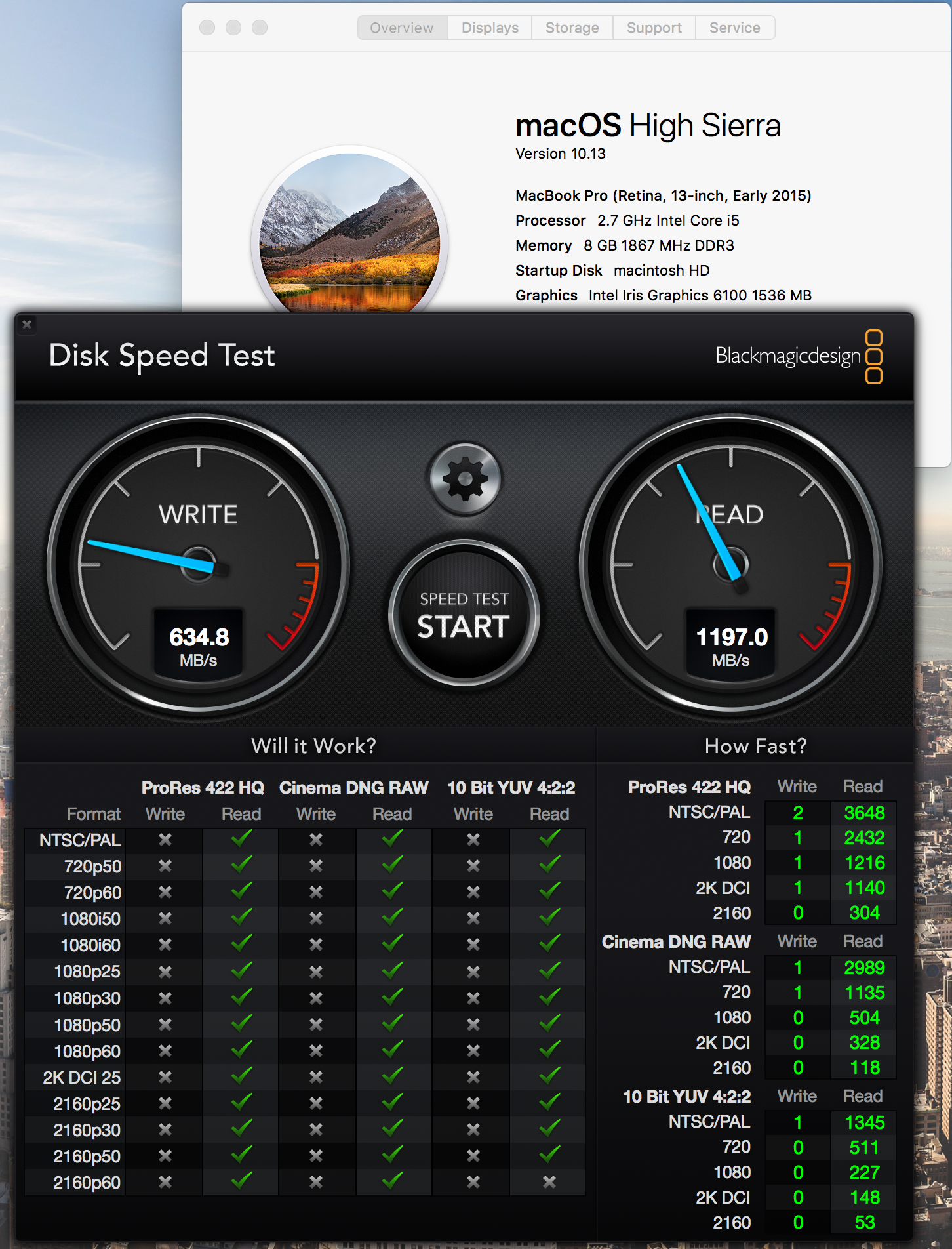Click NTSC/PAL ProRes 422 HQ Read checkmark
Screen dimensions: 952x1249
[241, 838]
